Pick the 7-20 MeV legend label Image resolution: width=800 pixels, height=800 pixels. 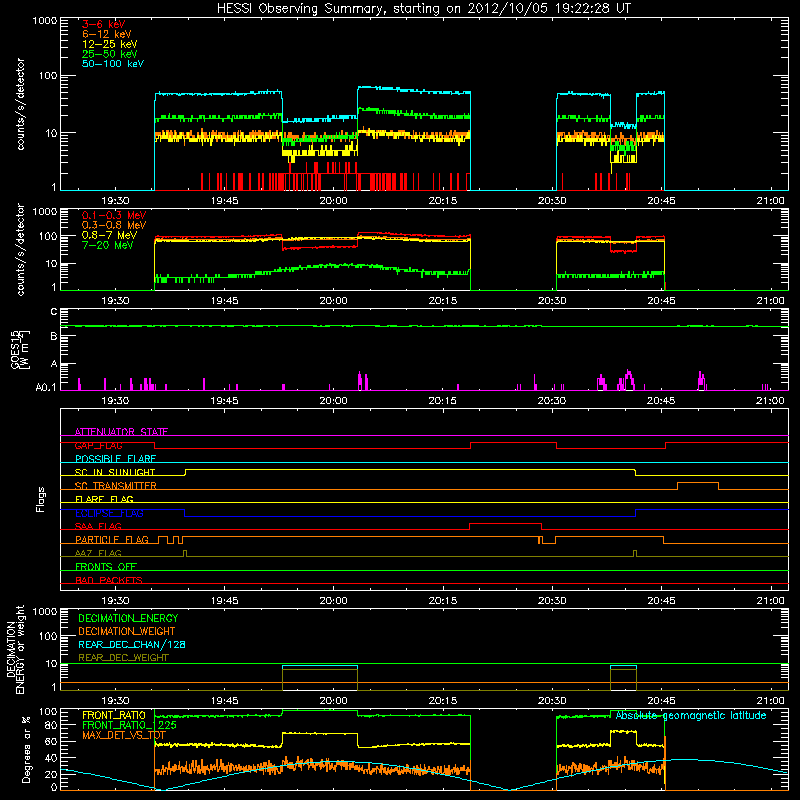coord(108,245)
